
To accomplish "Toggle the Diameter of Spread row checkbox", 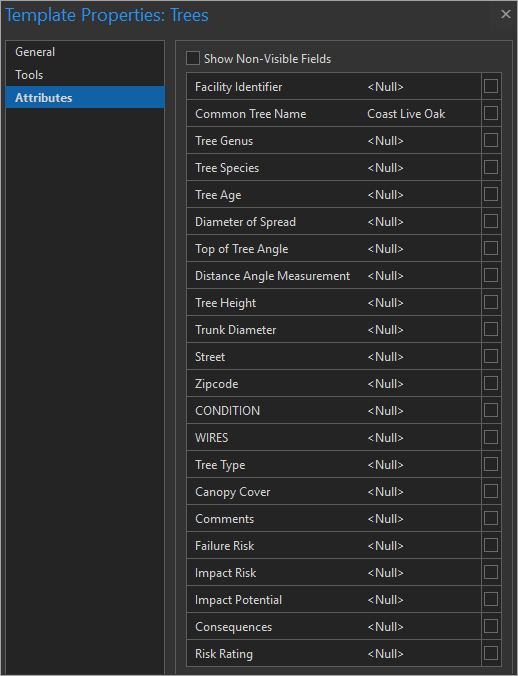I will (491, 221).
